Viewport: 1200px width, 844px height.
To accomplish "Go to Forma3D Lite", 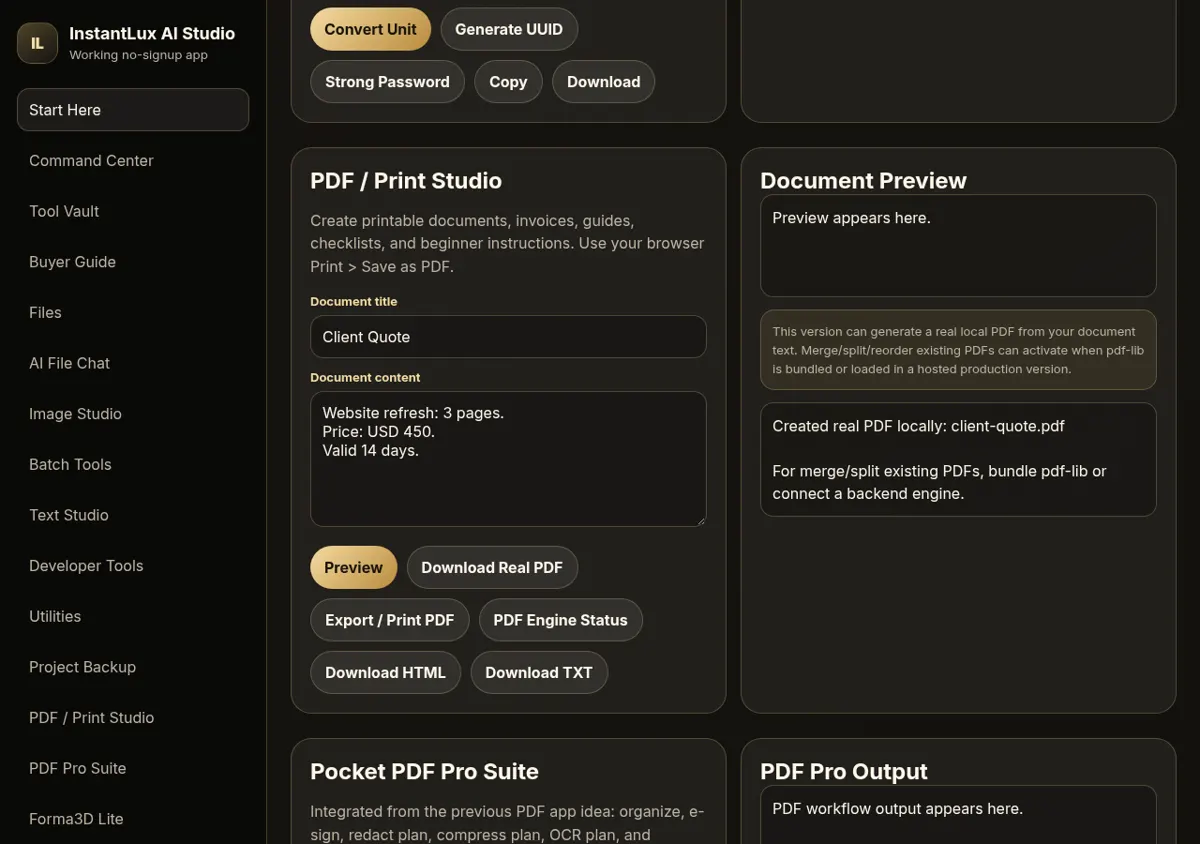I will 133,819.
